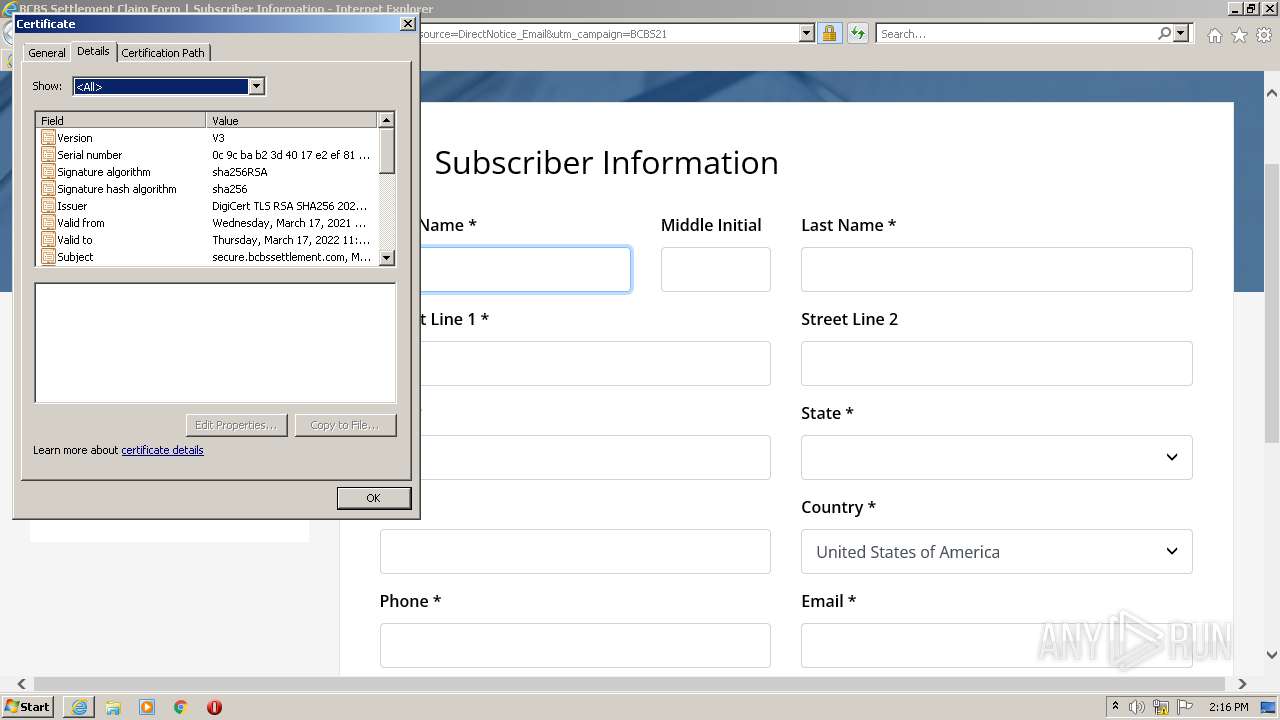Viewport: 1280px width, 720px height.
Task: Click the DigiCert TLS RSA SHA256 issuer value
Action: 290,206
